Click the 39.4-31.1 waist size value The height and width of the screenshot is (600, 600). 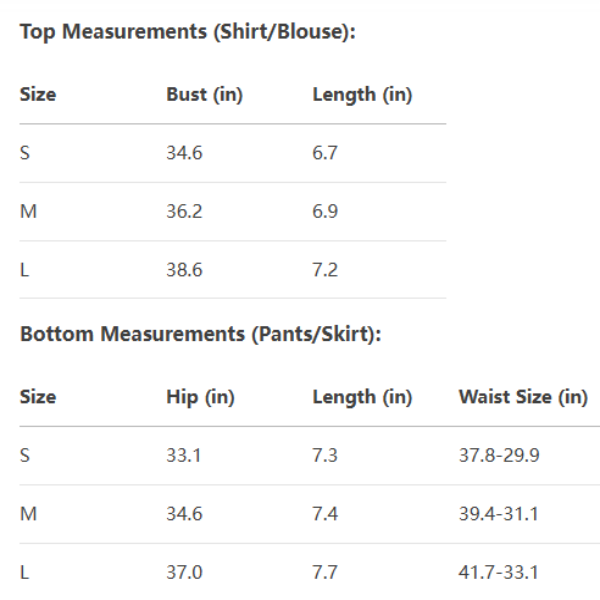499,514
